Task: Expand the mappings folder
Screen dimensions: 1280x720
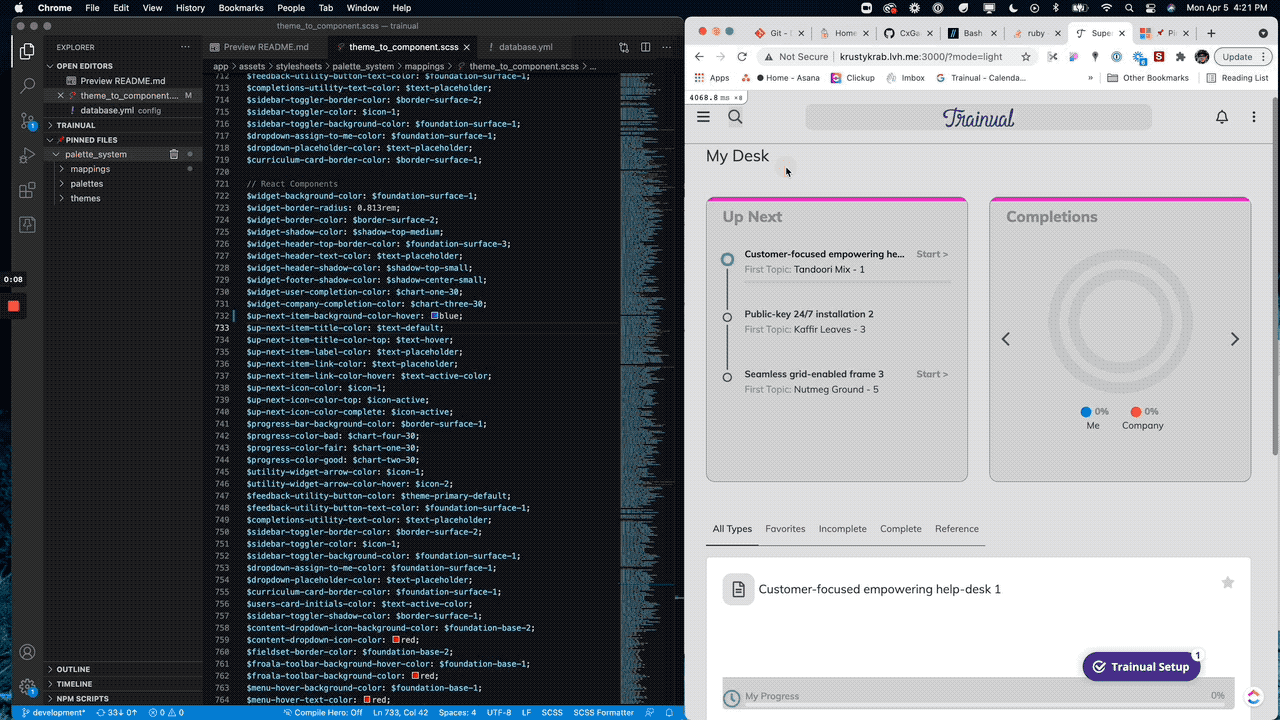Action: pyautogui.click(x=90, y=169)
